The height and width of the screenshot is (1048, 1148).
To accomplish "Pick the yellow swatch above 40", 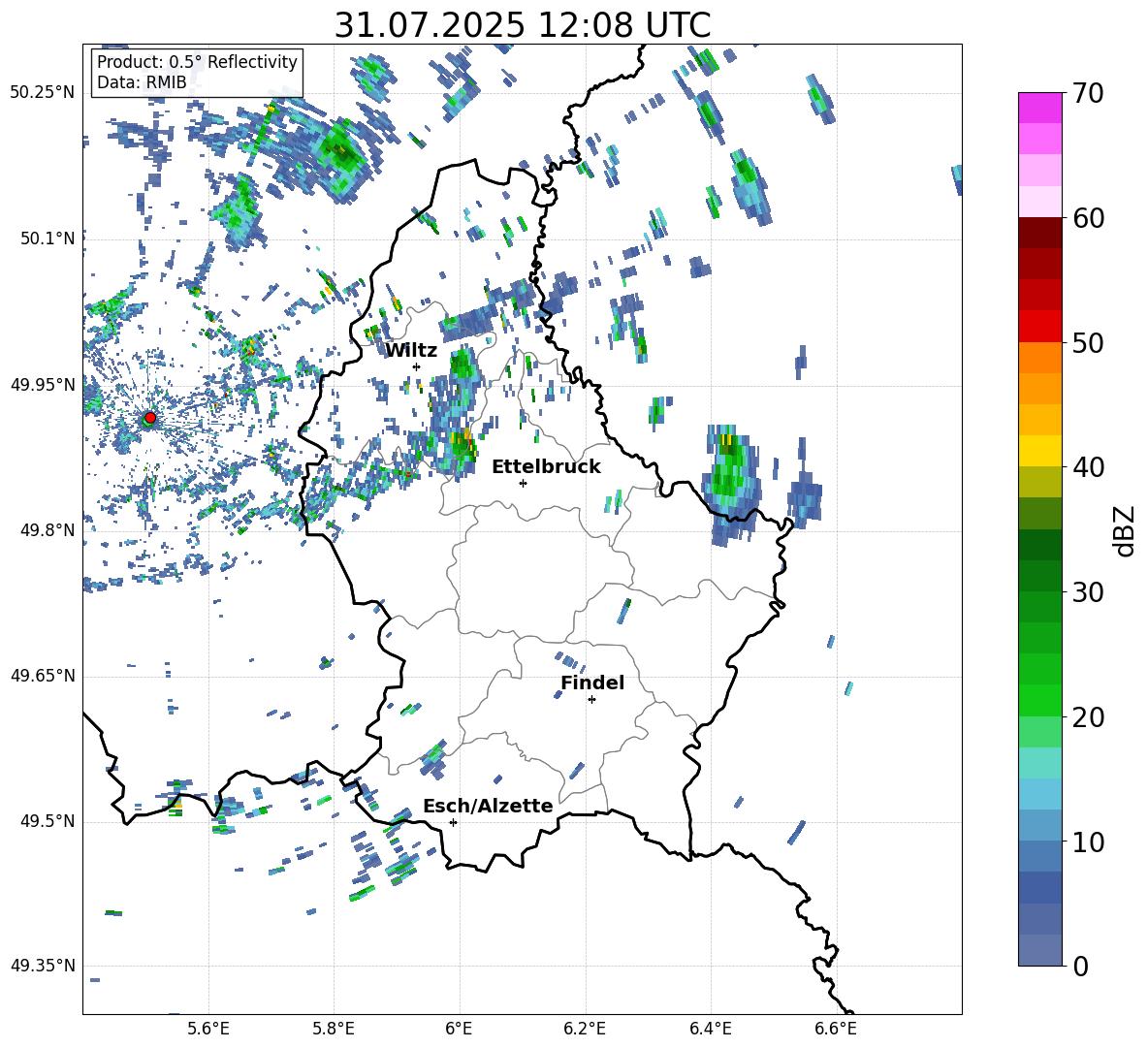I will 1039,452.
